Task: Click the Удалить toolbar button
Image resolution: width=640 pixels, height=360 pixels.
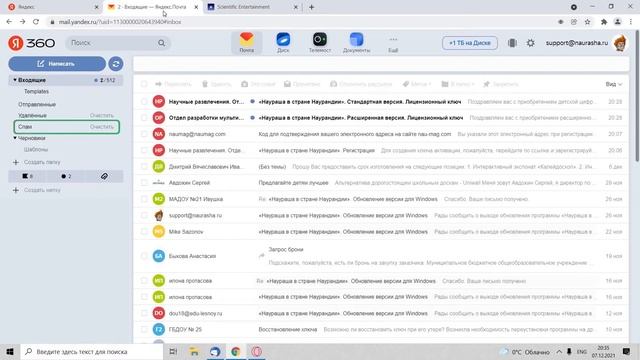Action: tap(216, 84)
